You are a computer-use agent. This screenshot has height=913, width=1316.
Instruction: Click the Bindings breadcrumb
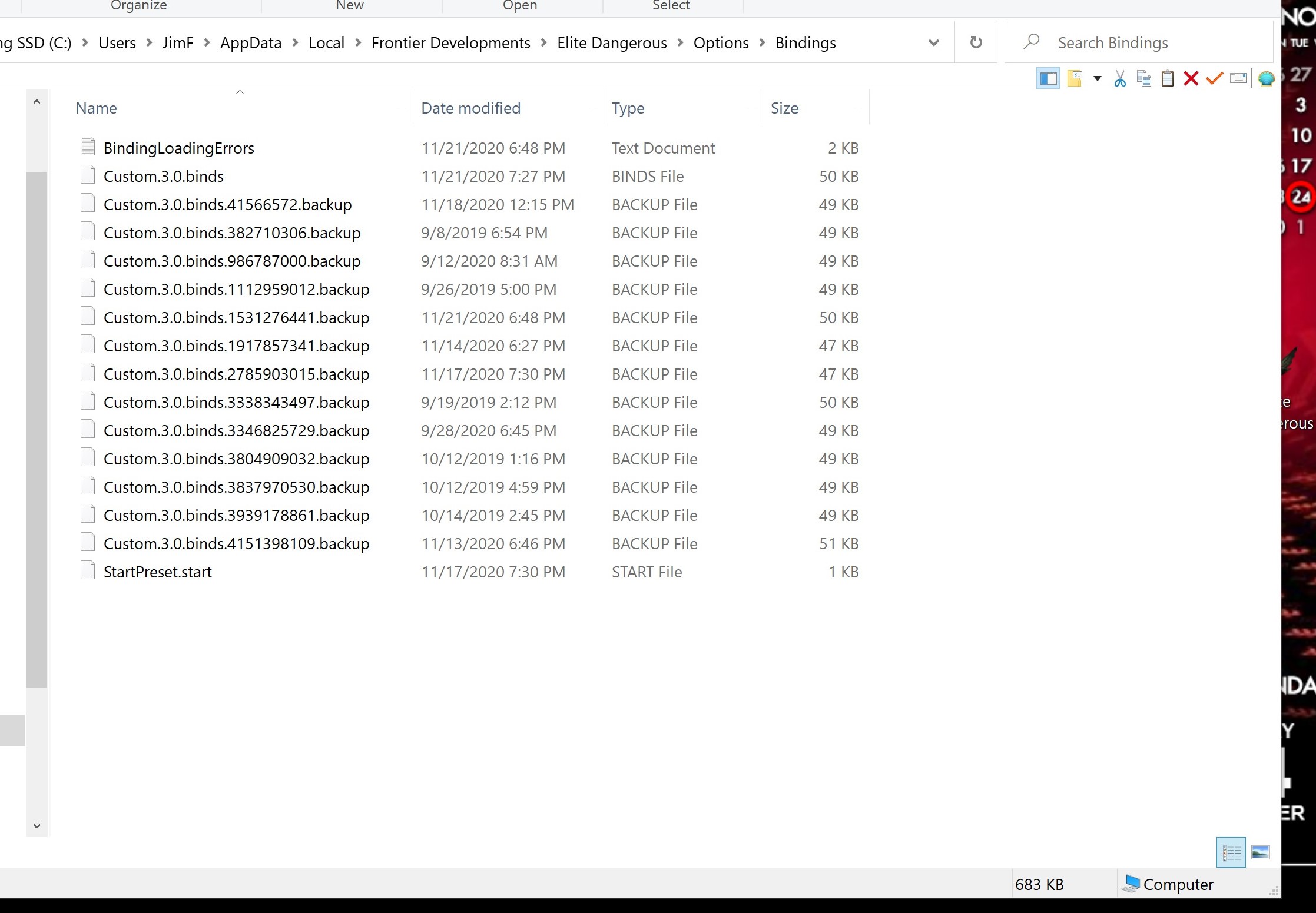(805, 42)
